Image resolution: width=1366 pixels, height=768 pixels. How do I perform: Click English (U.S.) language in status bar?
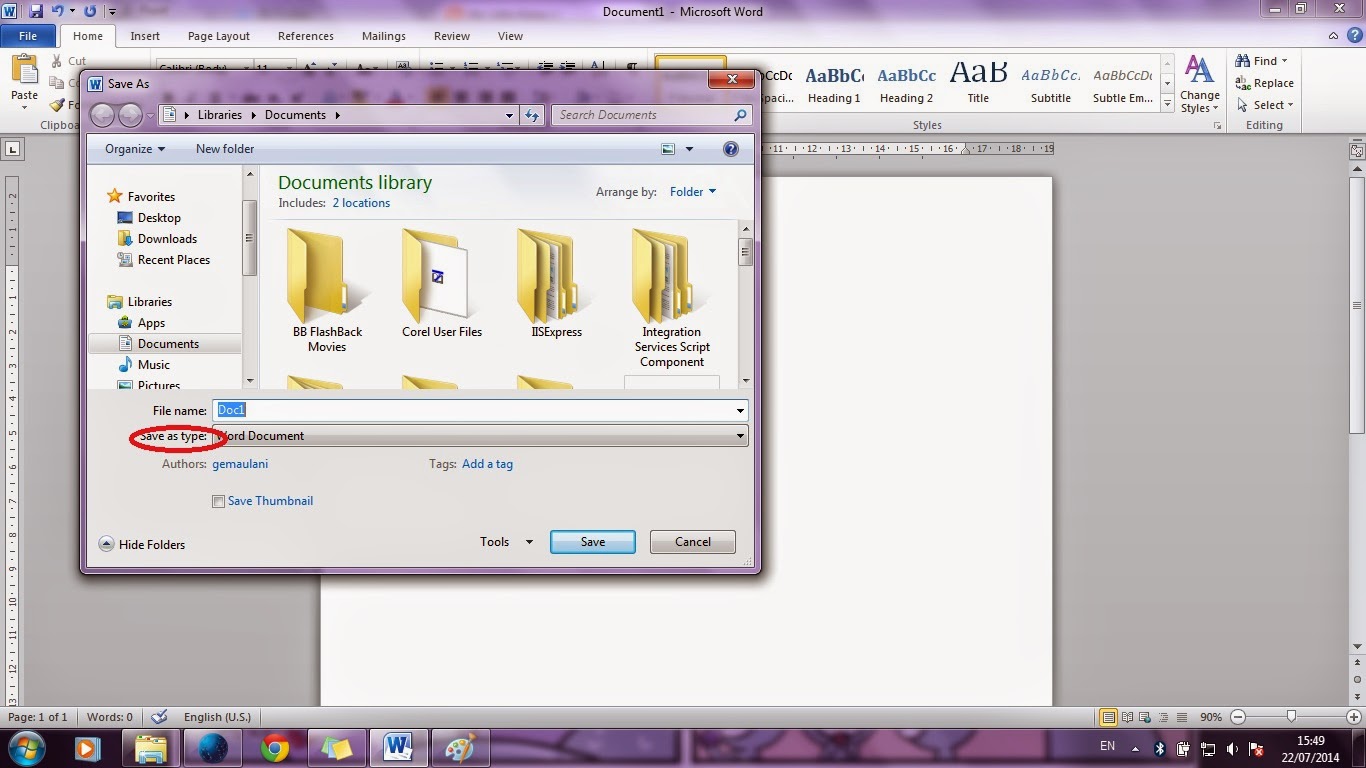(x=217, y=717)
